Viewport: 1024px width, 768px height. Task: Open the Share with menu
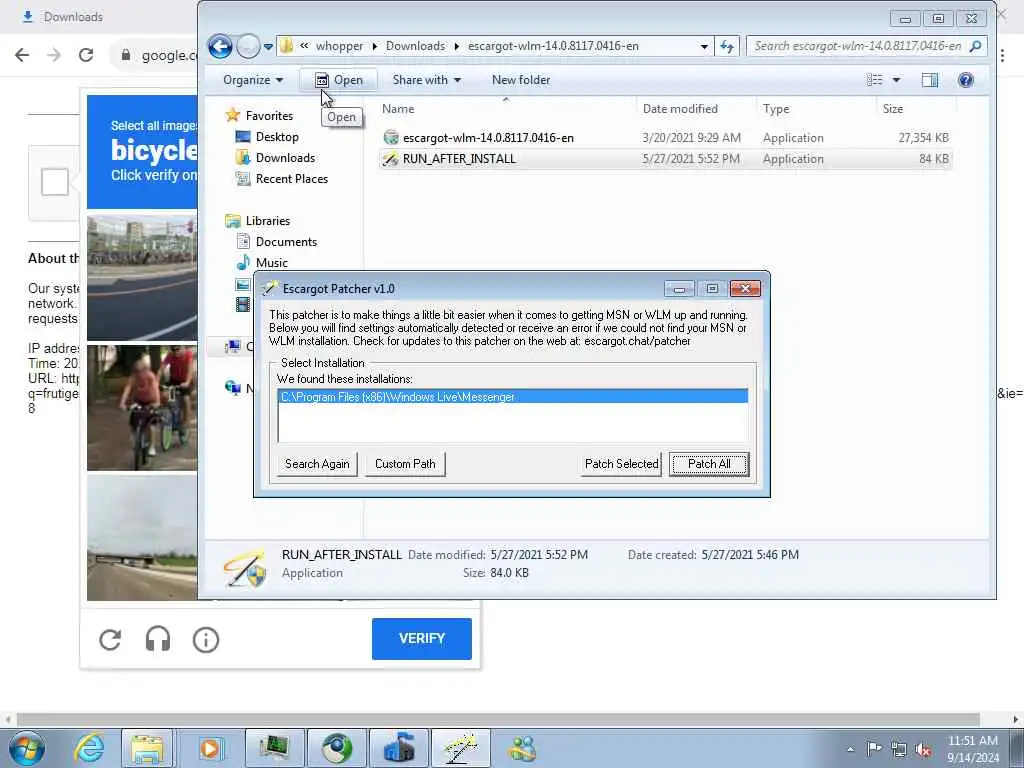(426, 80)
